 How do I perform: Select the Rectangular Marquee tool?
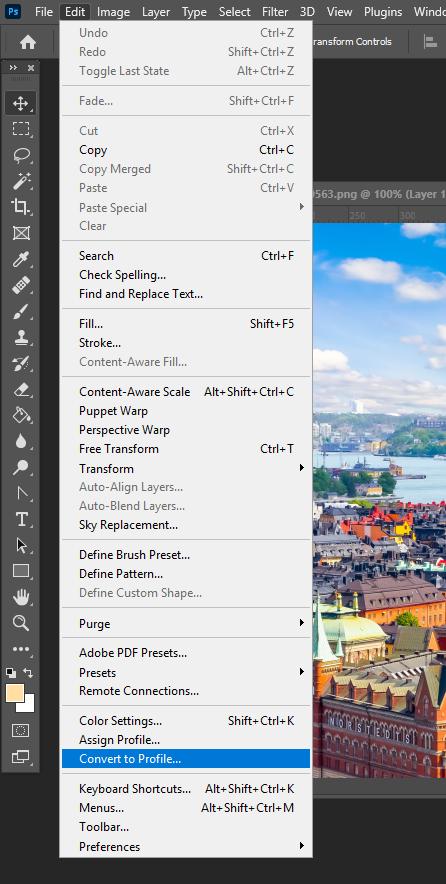click(21, 129)
